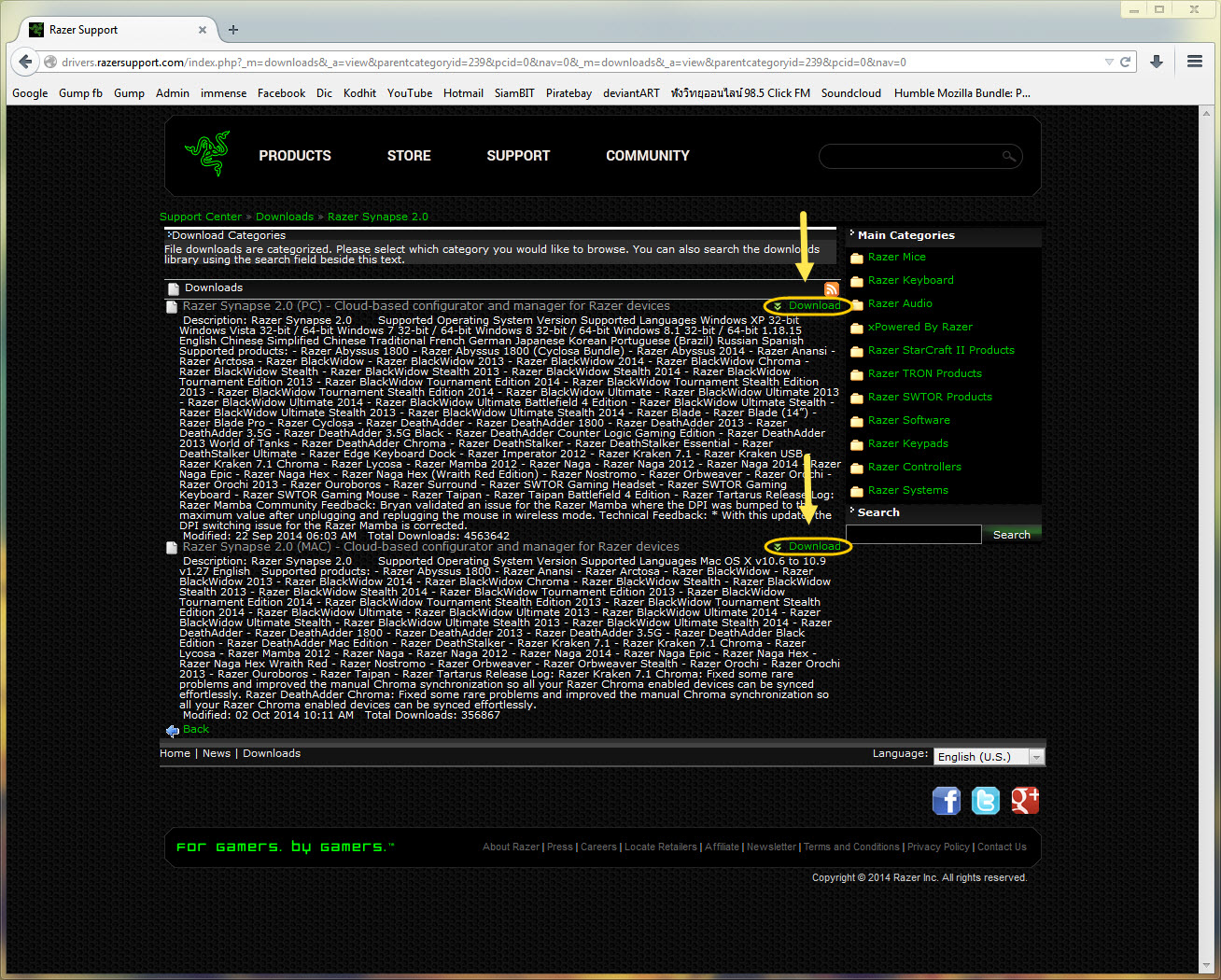Click the RSS feed icon in Downloads
The height and width of the screenshot is (980, 1221).
tap(831, 288)
